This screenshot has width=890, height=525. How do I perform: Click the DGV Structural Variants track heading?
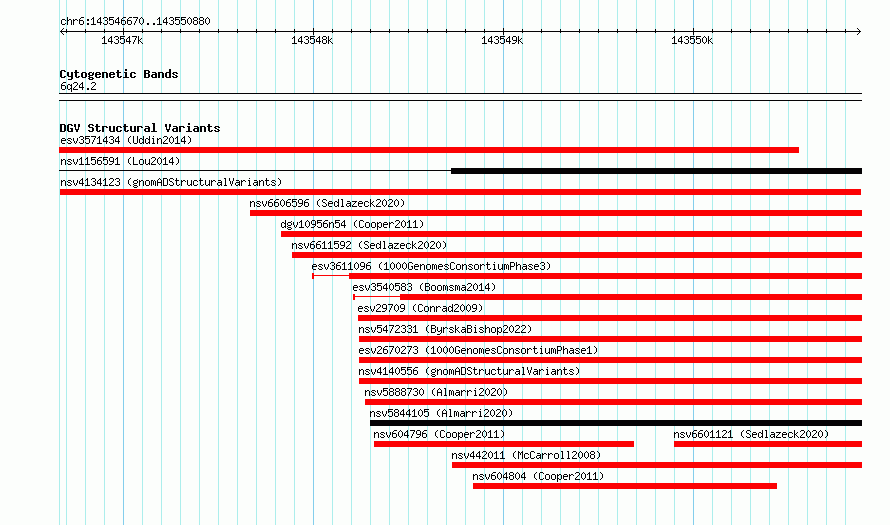(140, 128)
